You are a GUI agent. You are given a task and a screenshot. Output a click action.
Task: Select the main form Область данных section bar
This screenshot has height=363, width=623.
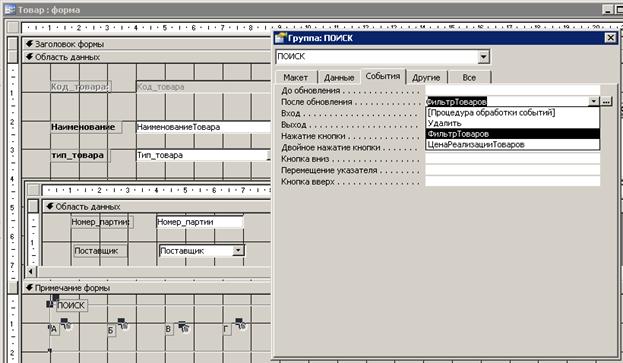(x=146, y=57)
